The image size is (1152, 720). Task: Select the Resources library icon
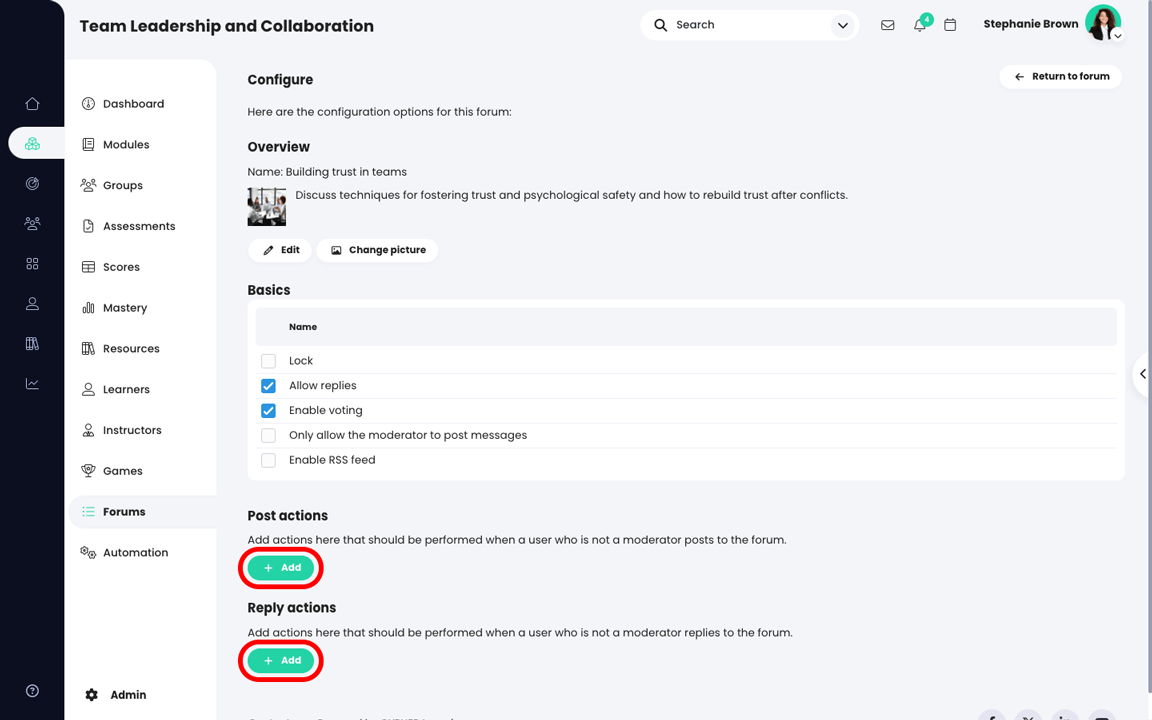point(88,348)
